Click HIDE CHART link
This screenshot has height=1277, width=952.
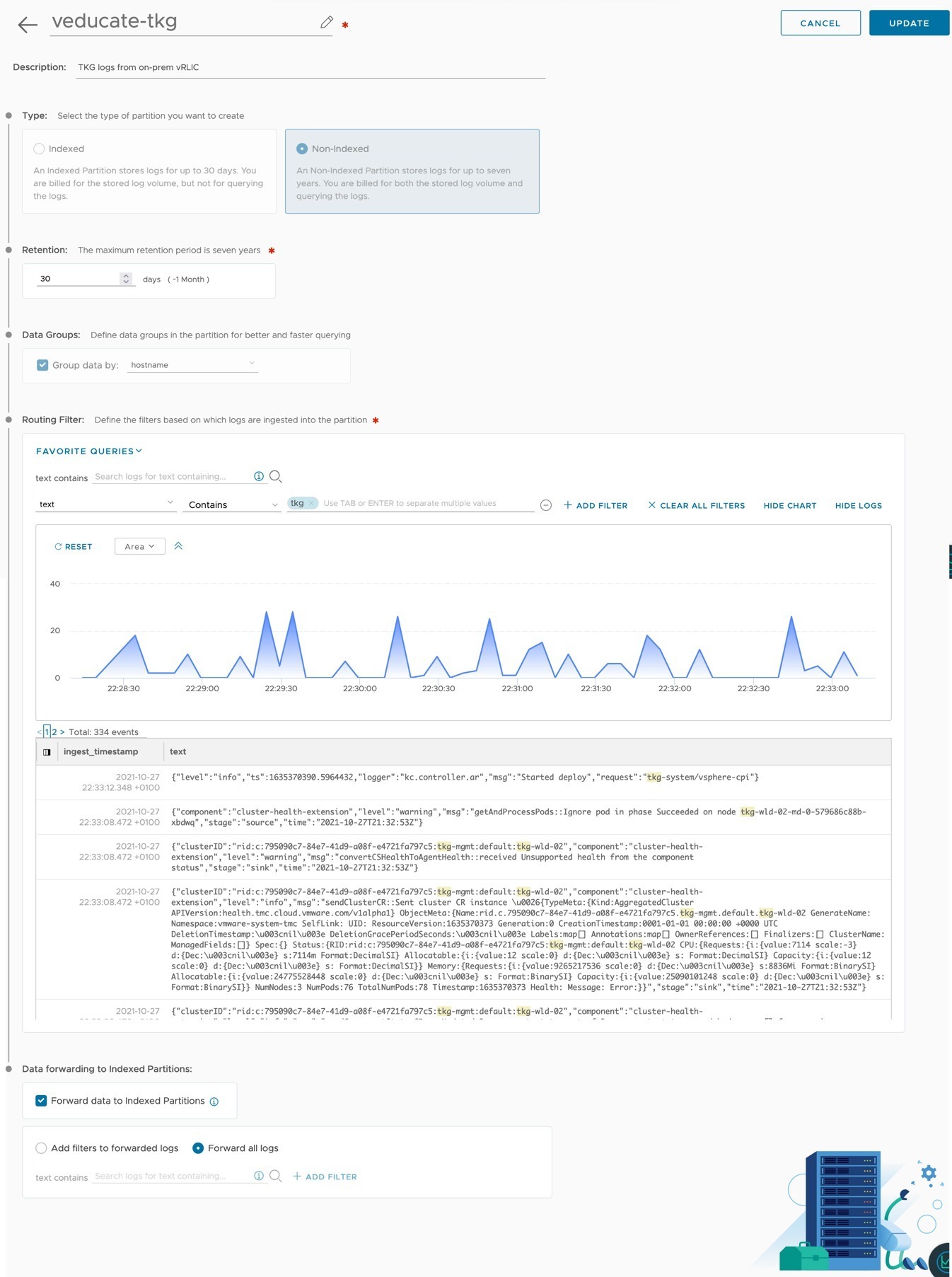pyautogui.click(x=790, y=505)
